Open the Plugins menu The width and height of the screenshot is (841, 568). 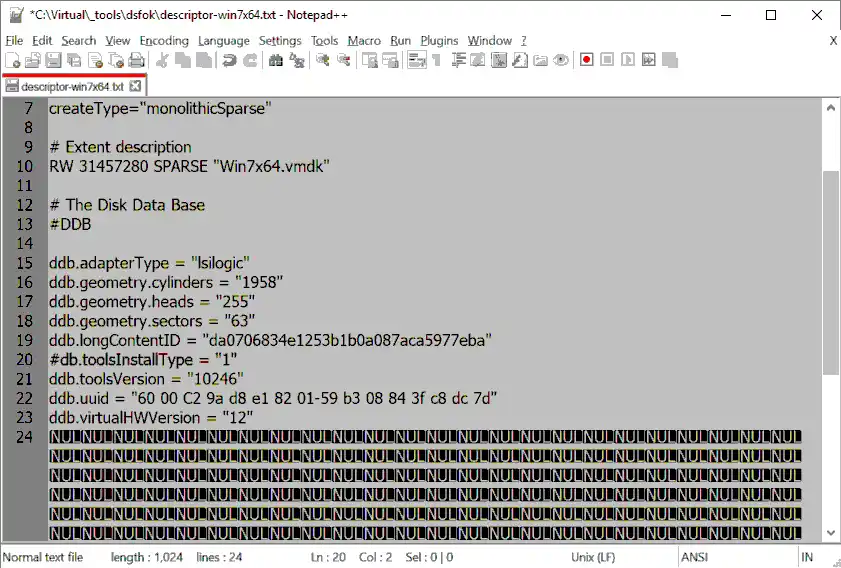[439, 41]
